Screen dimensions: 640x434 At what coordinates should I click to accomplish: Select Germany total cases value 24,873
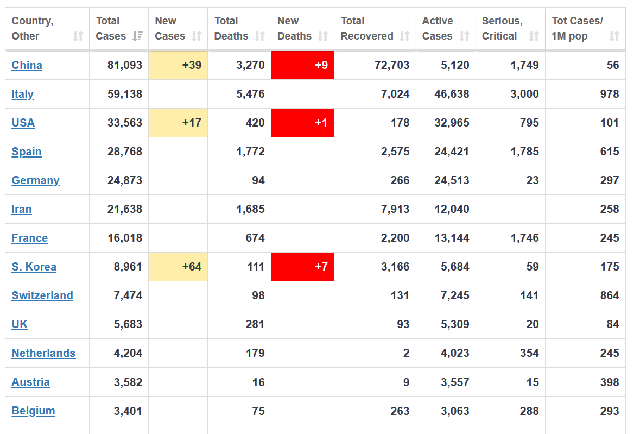125,180
